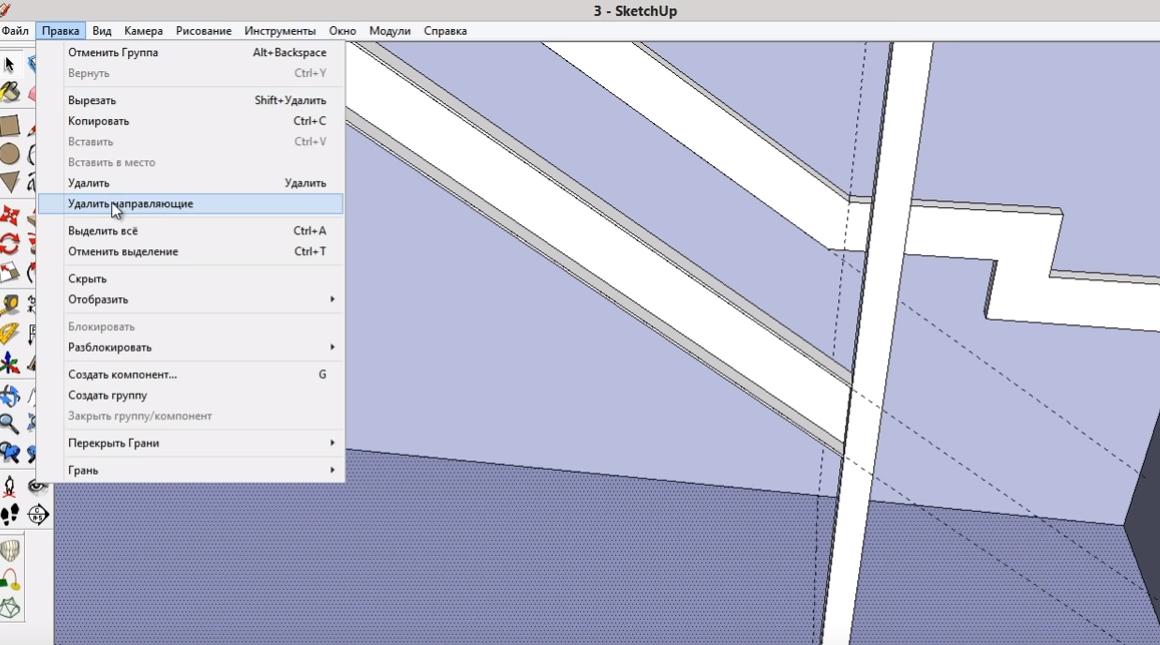
Task: Pick the Tape Measure tool
Action: pyautogui.click(x=10, y=305)
